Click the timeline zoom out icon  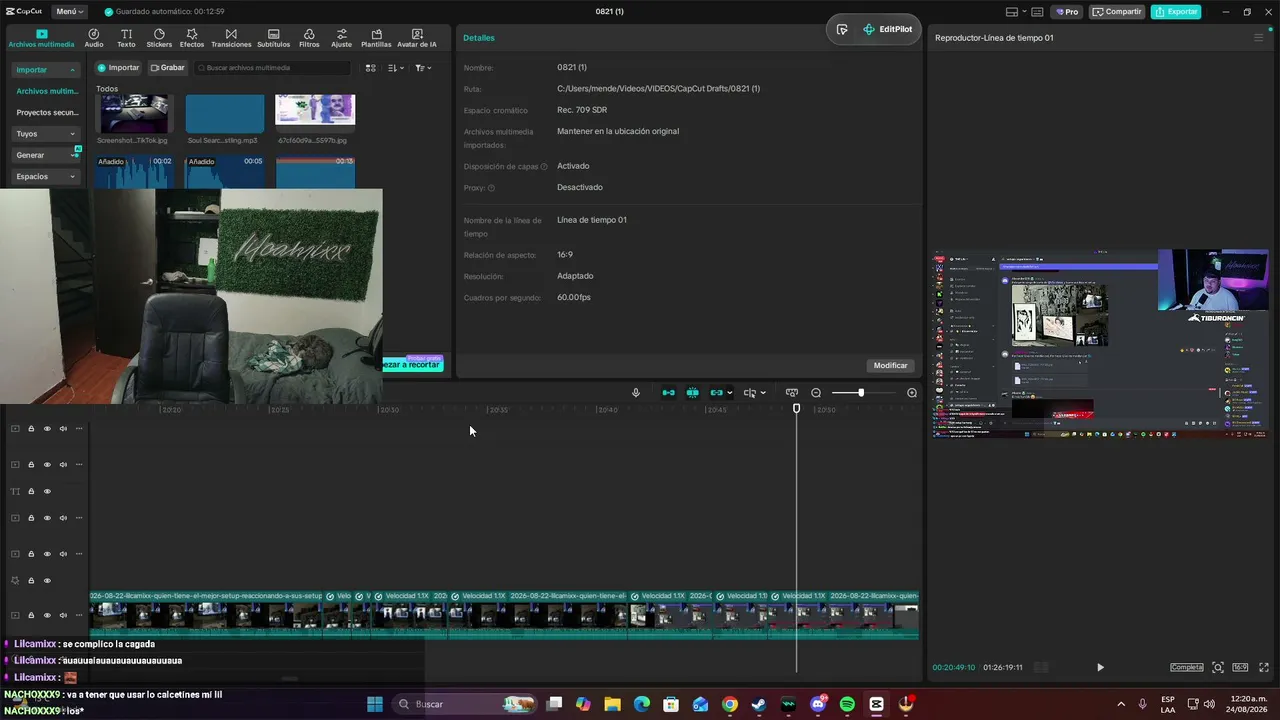(x=816, y=393)
